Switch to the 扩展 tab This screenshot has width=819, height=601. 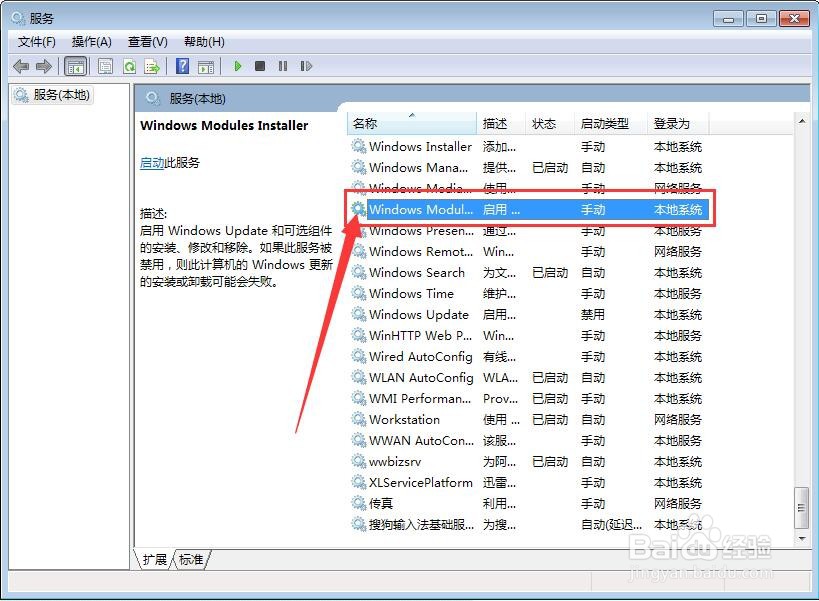155,560
